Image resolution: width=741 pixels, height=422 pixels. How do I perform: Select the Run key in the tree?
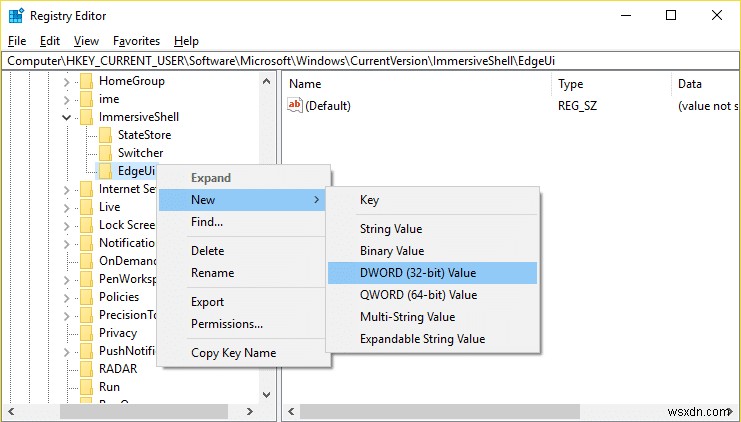[x=109, y=387]
